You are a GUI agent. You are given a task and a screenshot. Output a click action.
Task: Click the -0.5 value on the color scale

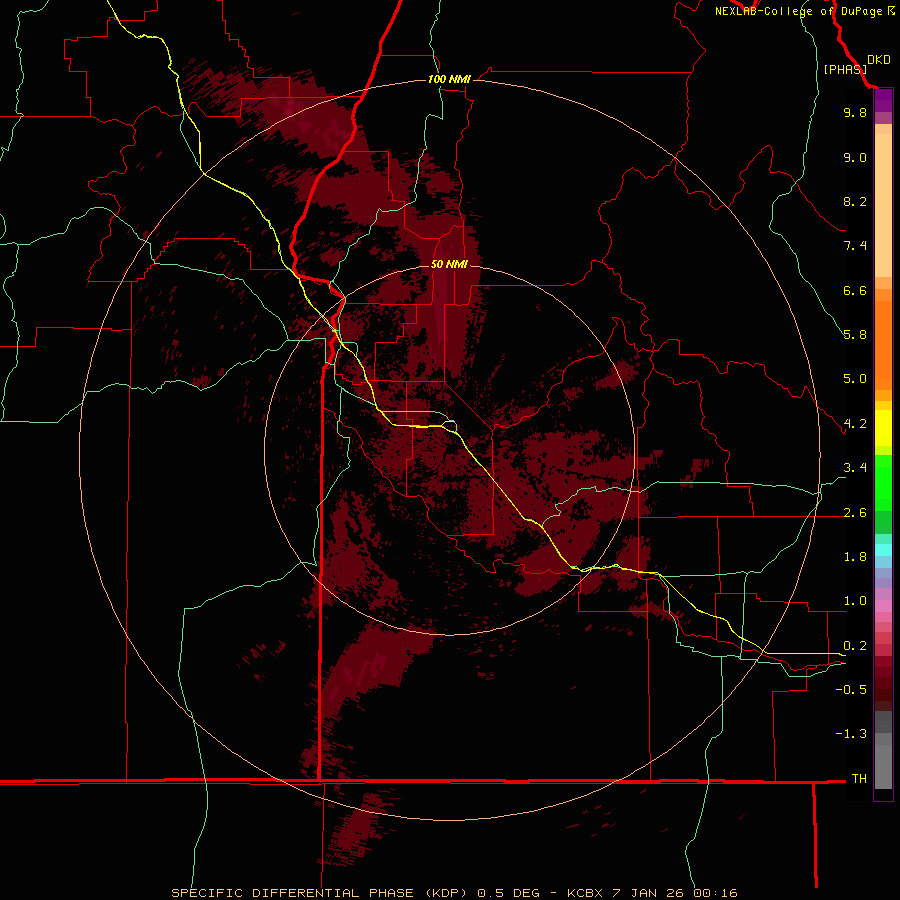pos(851,690)
